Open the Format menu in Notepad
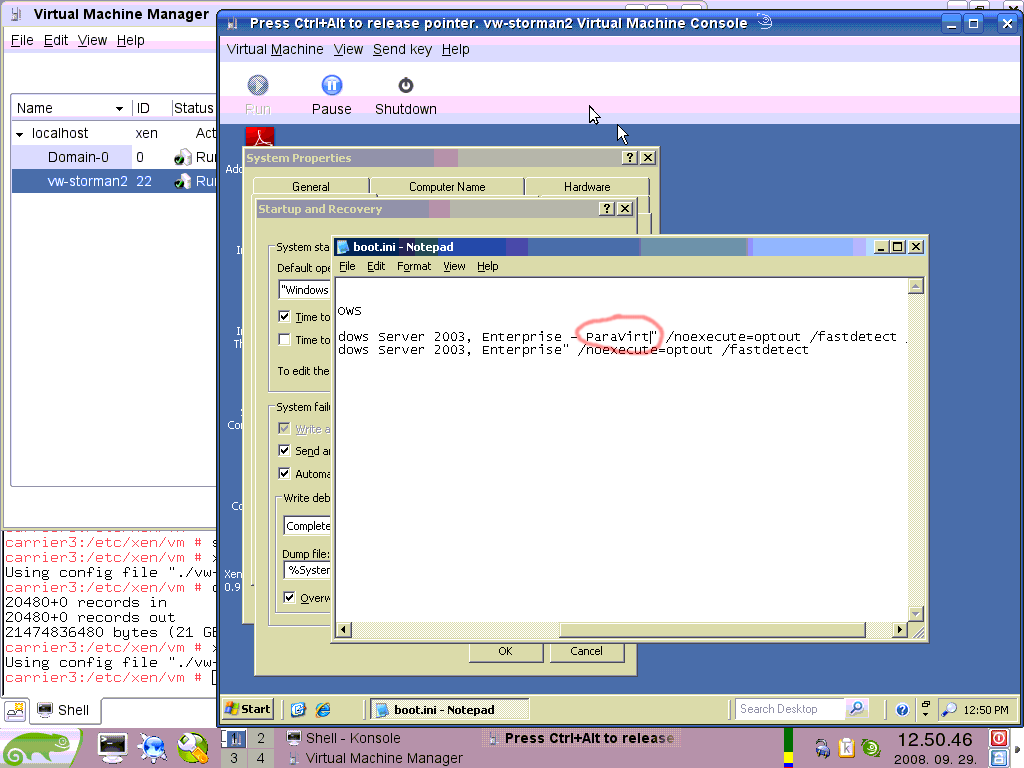 click(x=413, y=266)
